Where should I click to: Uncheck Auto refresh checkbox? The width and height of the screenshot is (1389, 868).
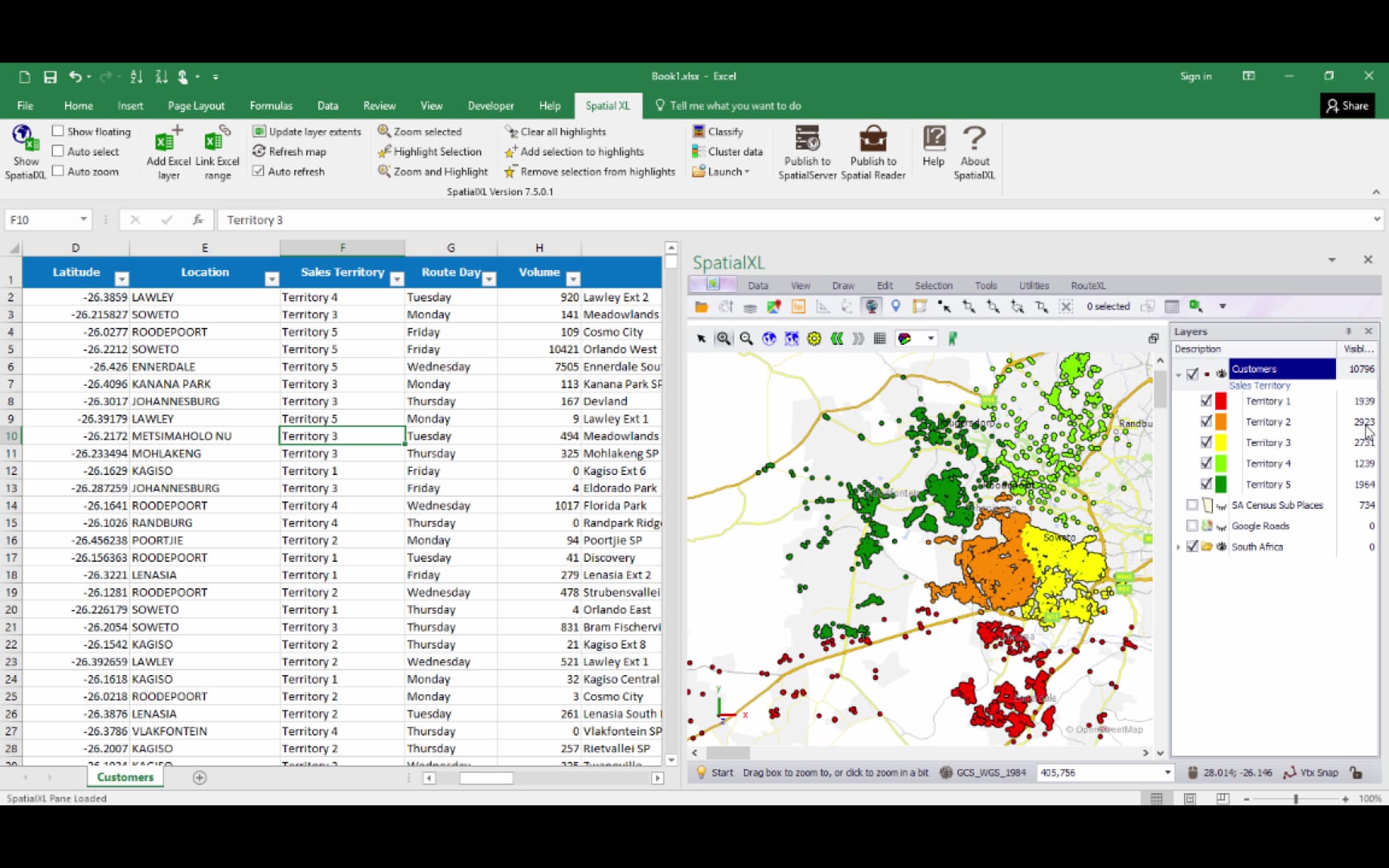pyautogui.click(x=258, y=171)
